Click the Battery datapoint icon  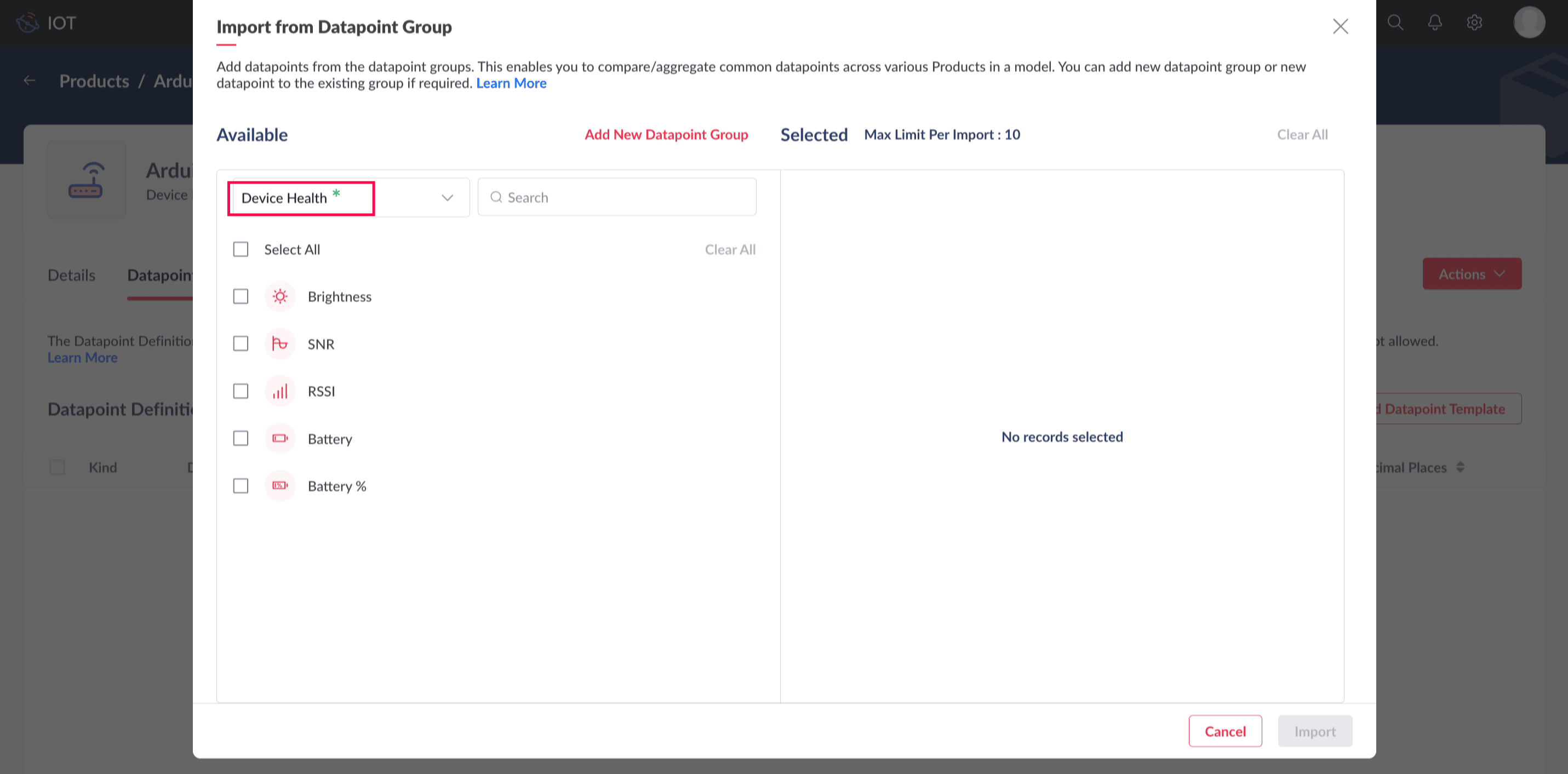coord(279,439)
